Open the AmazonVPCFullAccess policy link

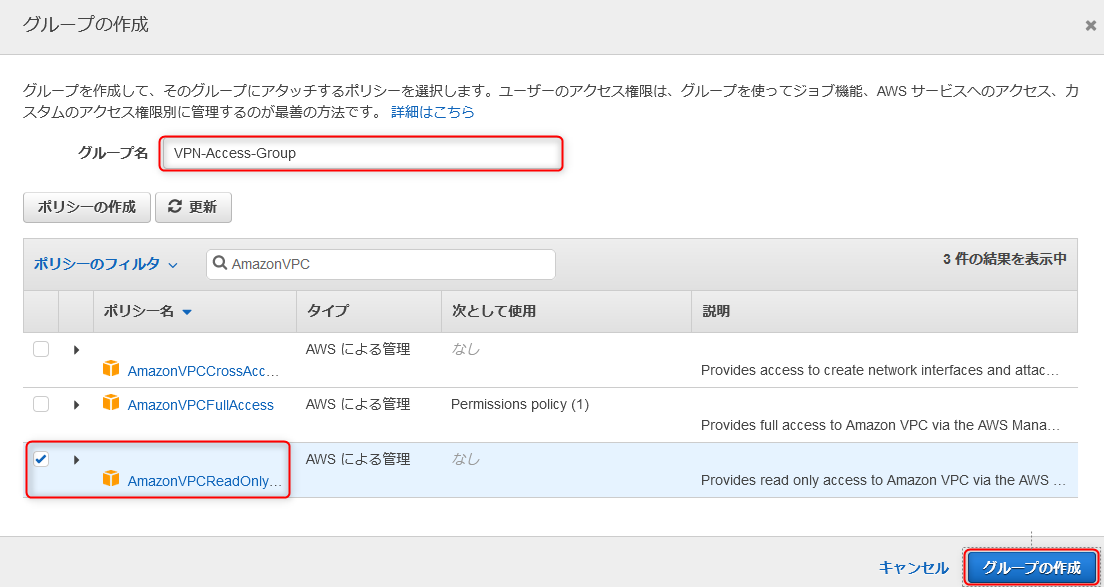point(201,405)
